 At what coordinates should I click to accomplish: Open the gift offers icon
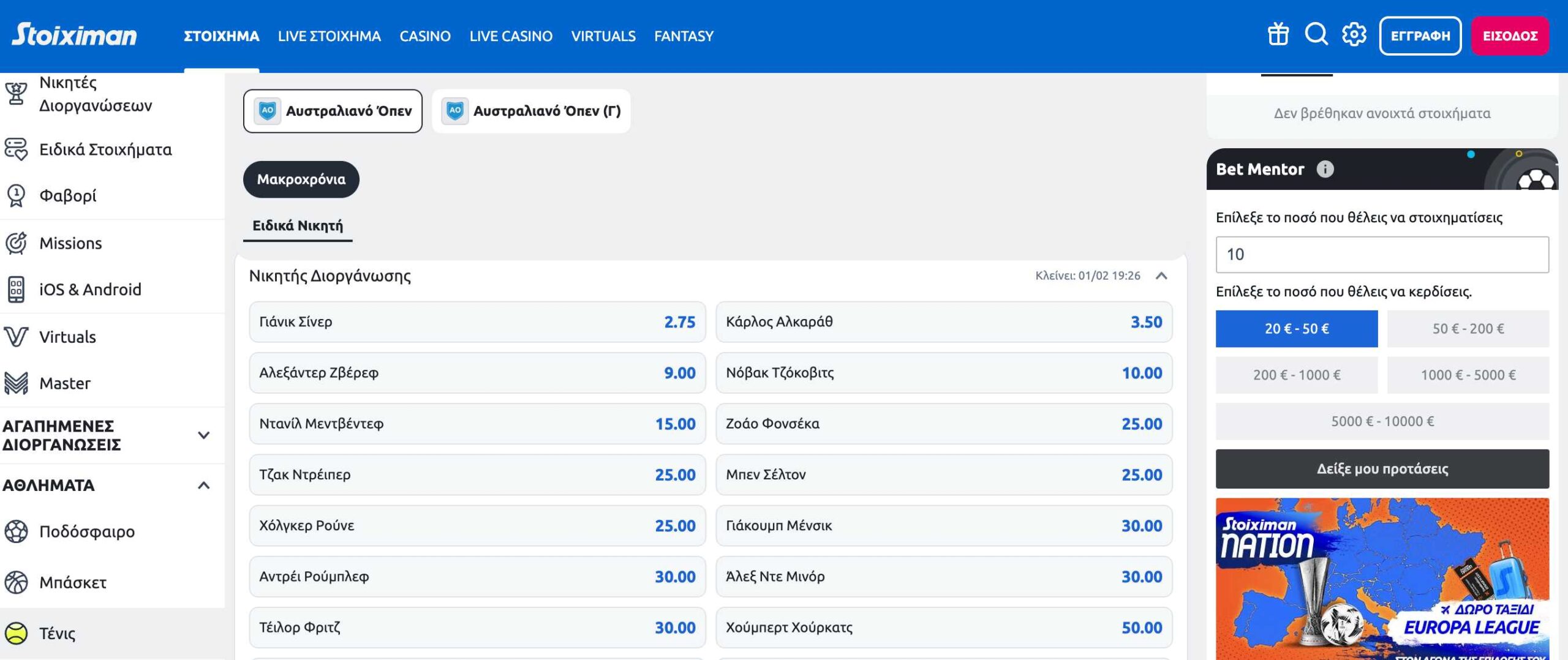[x=1278, y=34]
